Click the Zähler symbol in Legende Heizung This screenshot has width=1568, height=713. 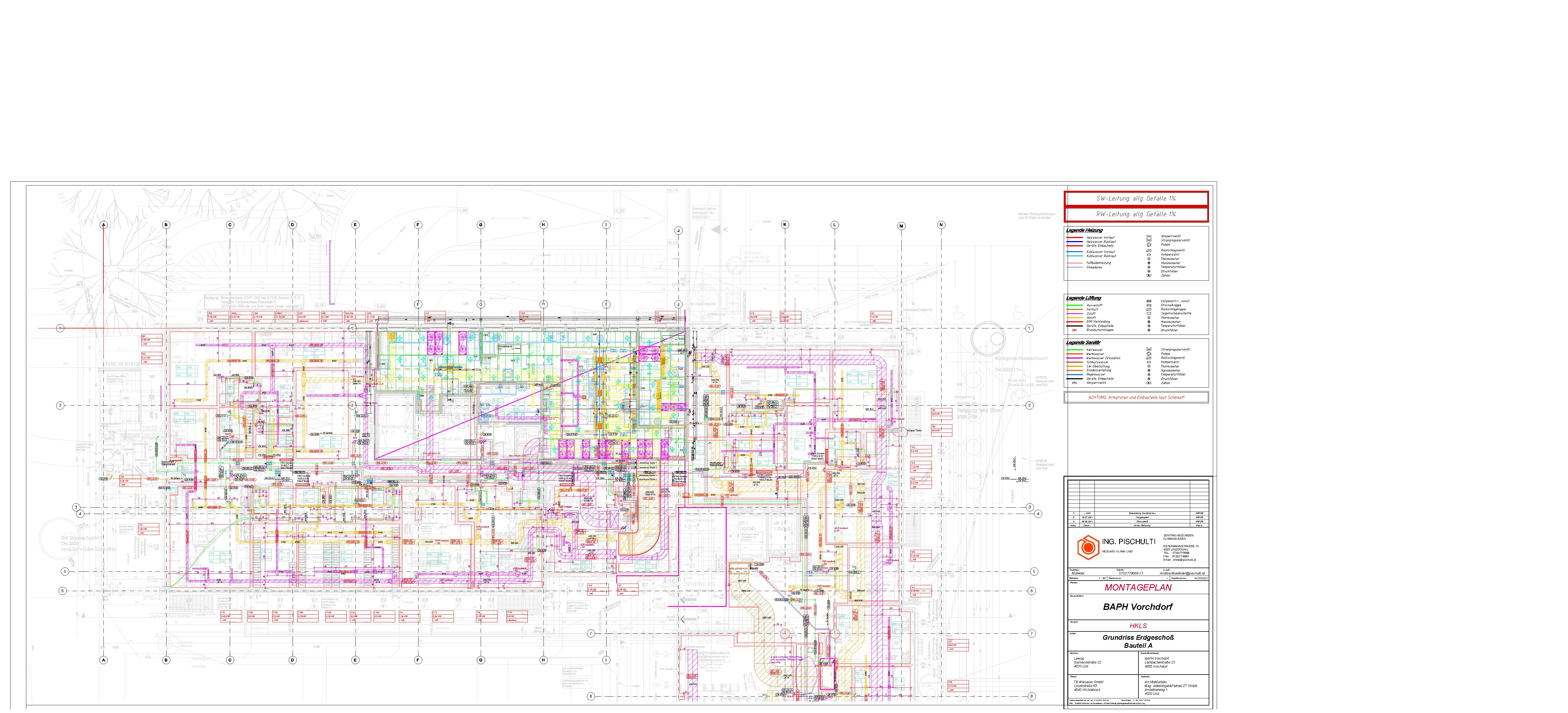pyautogui.click(x=1149, y=276)
